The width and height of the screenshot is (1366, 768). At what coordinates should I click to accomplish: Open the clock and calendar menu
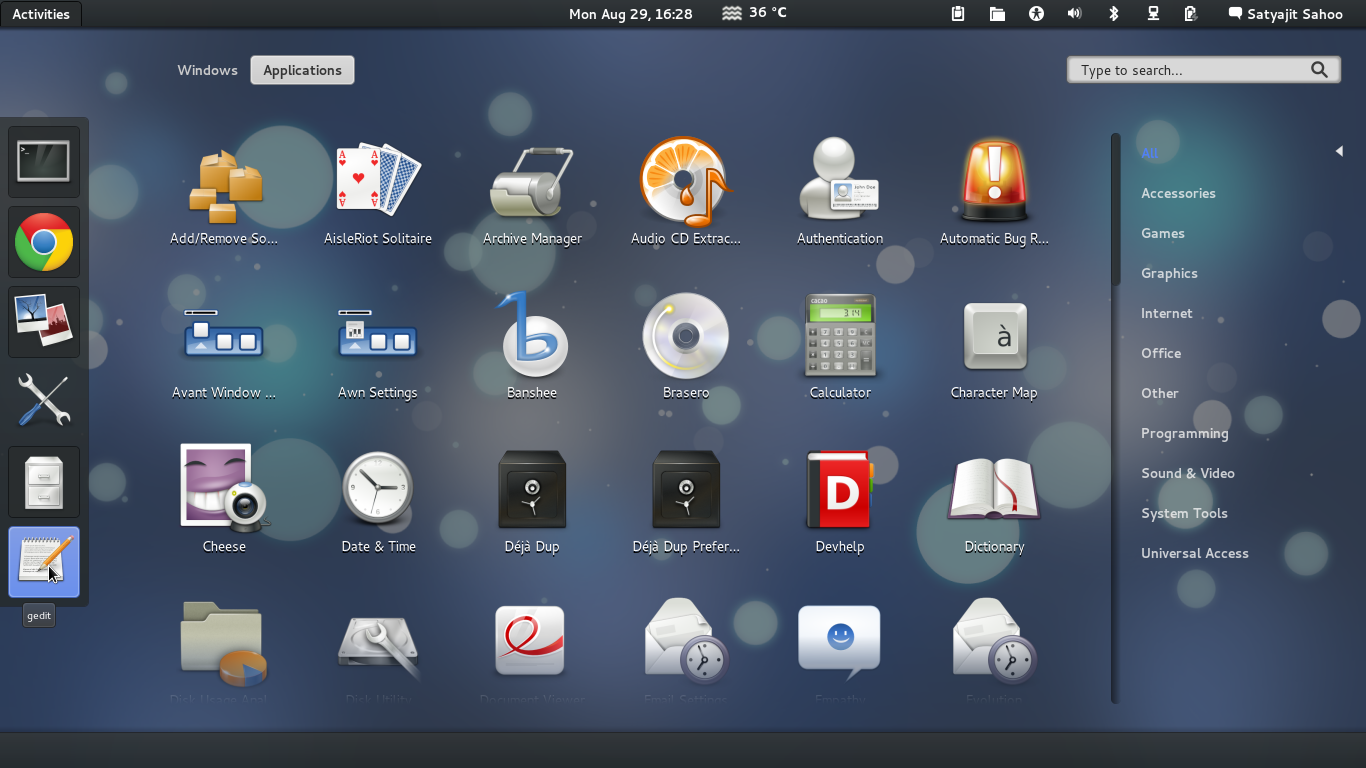[x=630, y=14]
